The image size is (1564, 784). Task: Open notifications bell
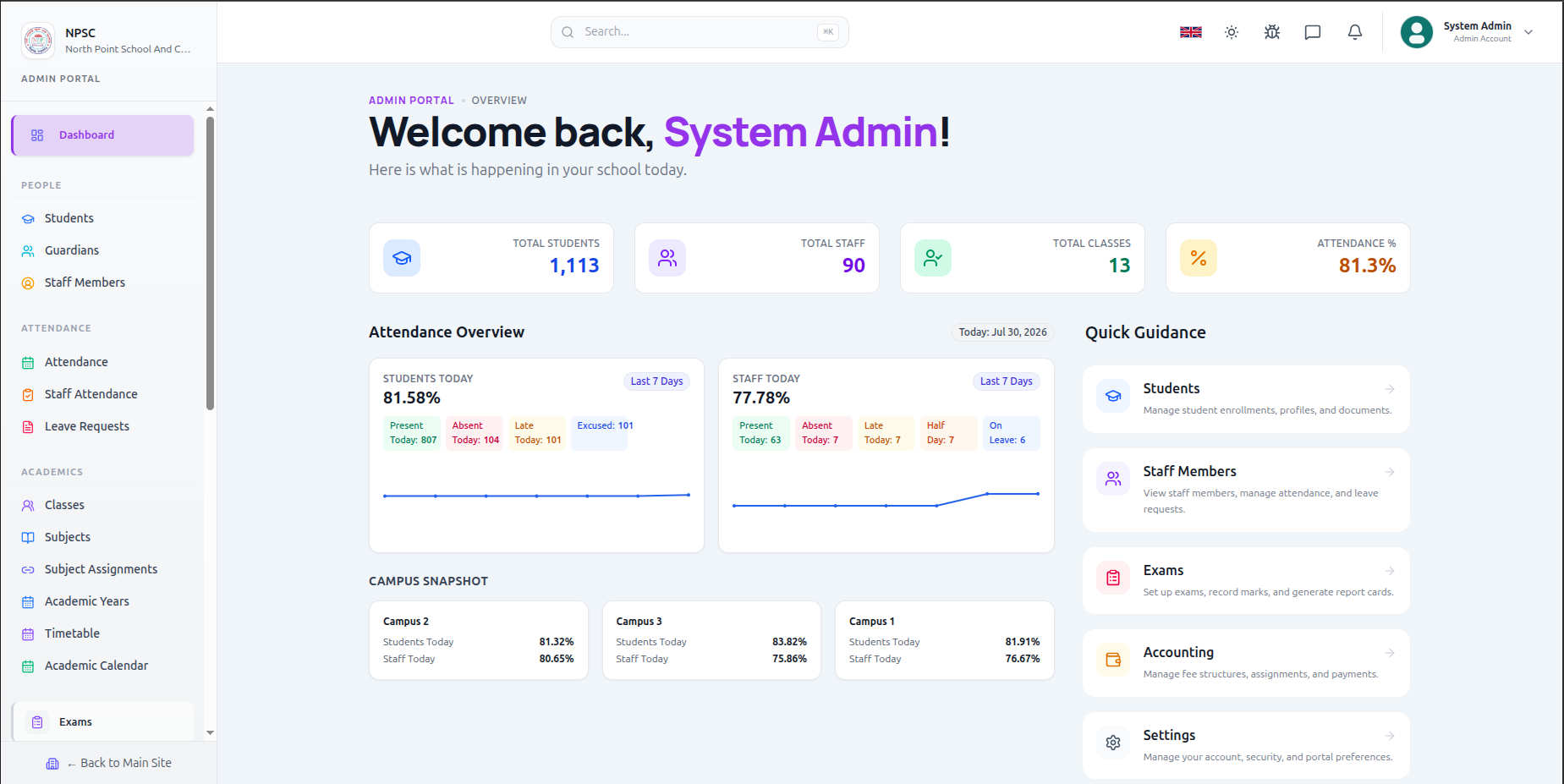pyautogui.click(x=1355, y=32)
